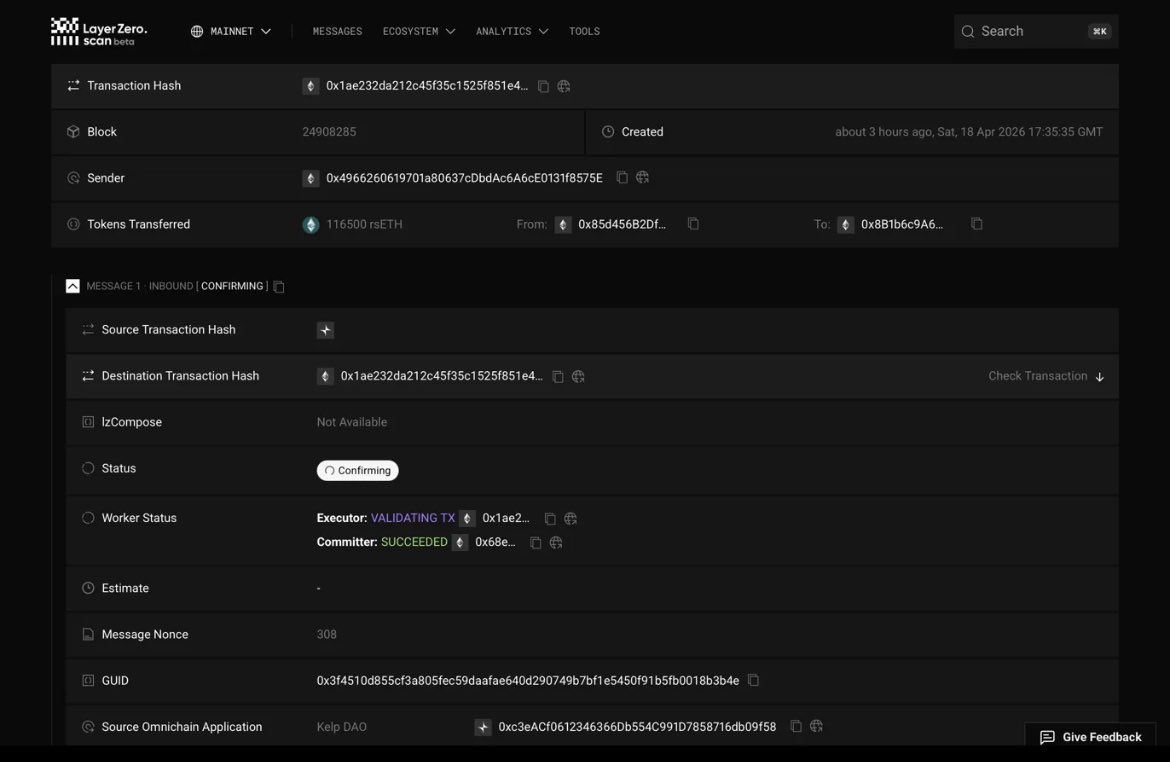The image size is (1170, 762).
Task: Expand the Analytics menu
Action: pyautogui.click(x=512, y=31)
